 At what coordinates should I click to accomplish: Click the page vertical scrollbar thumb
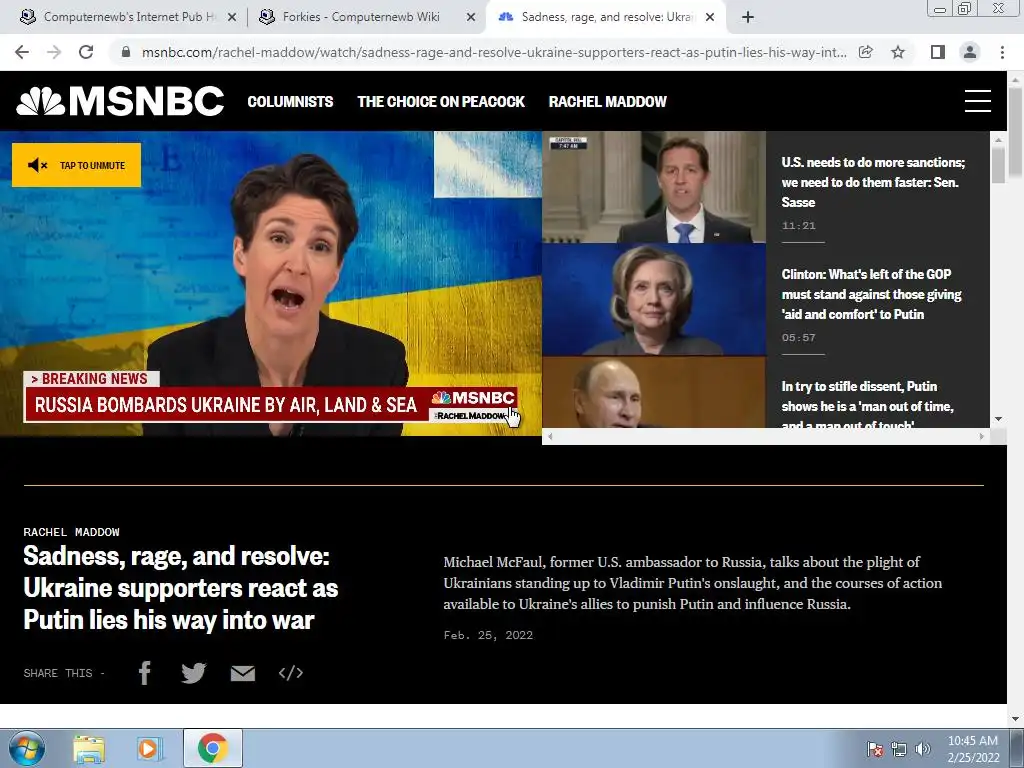pos(1015,131)
